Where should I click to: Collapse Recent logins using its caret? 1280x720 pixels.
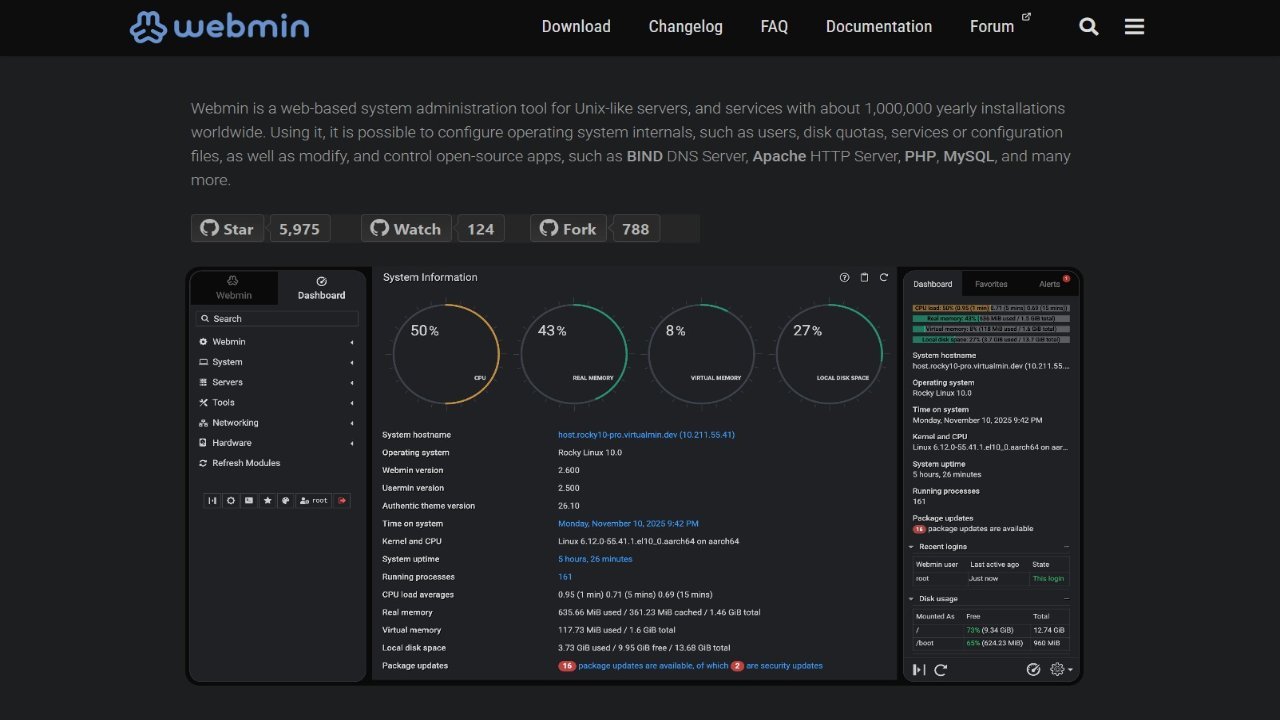[x=911, y=547]
